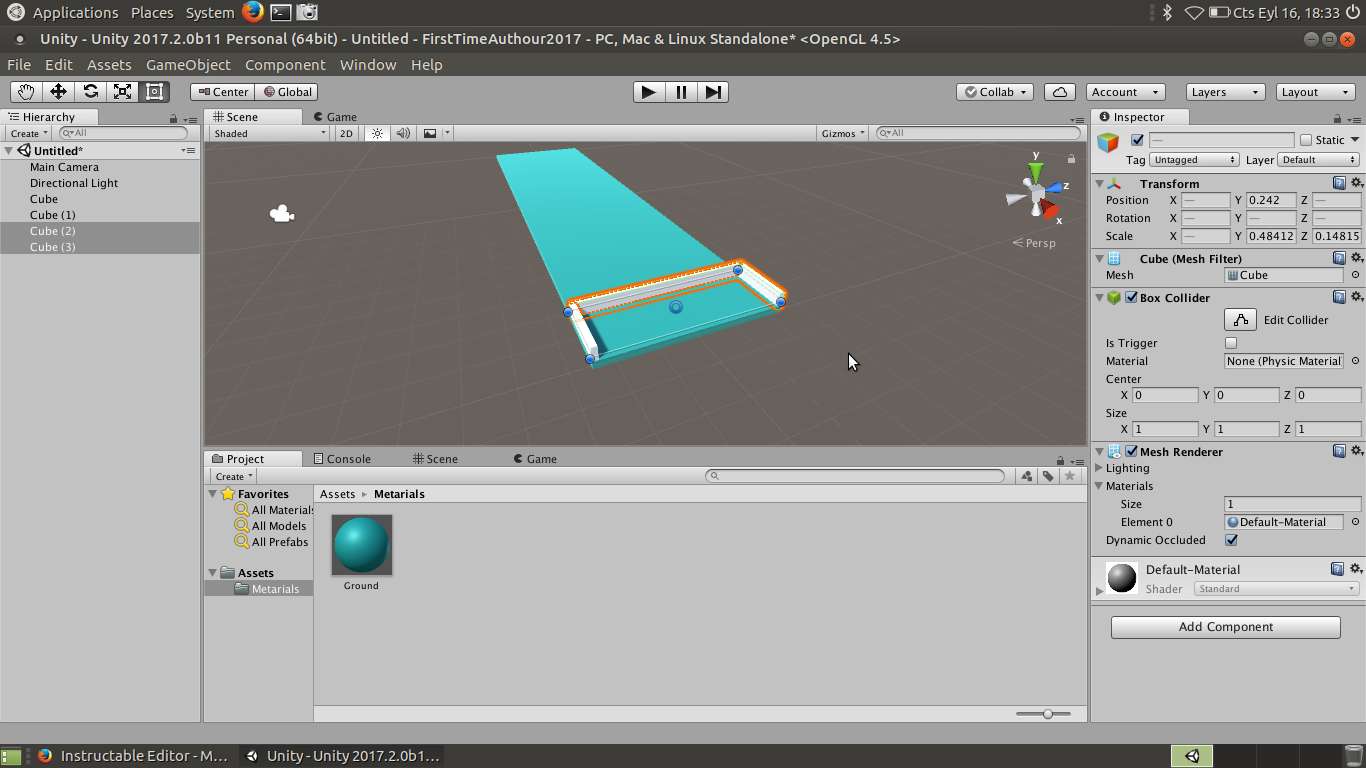Open the screenshot tool camera icon

308,12
